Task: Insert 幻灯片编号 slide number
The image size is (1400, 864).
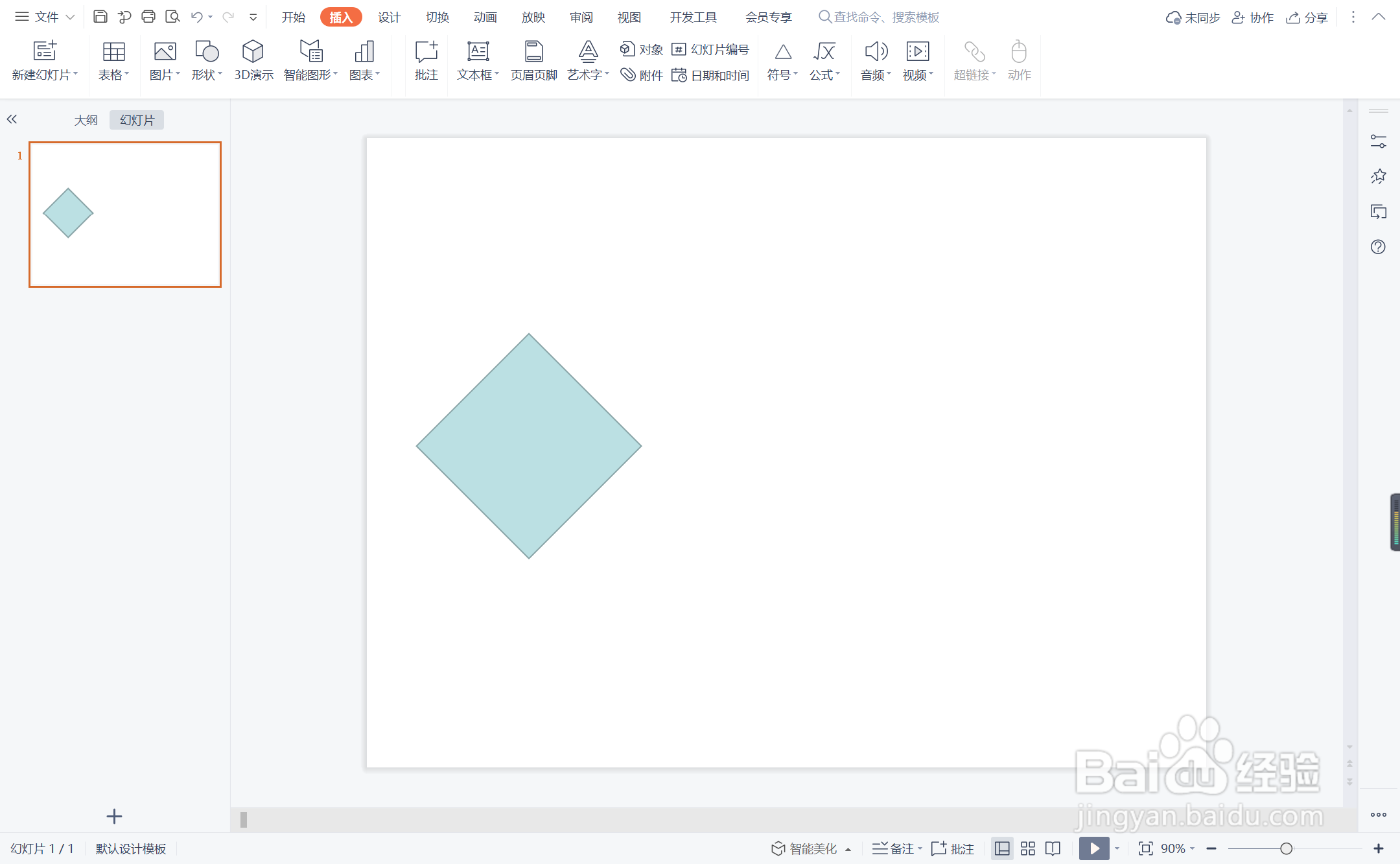Action: point(710,49)
